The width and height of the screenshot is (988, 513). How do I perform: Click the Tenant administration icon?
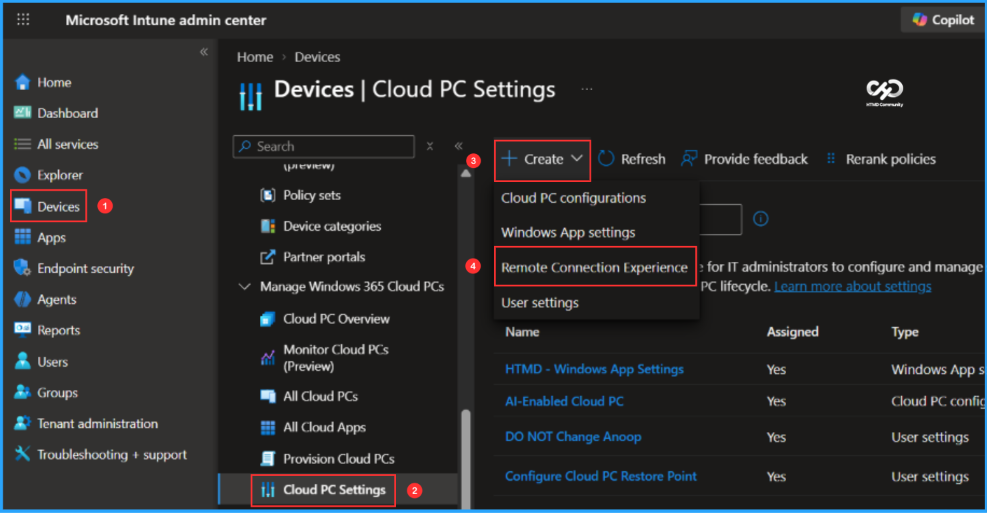coord(23,423)
